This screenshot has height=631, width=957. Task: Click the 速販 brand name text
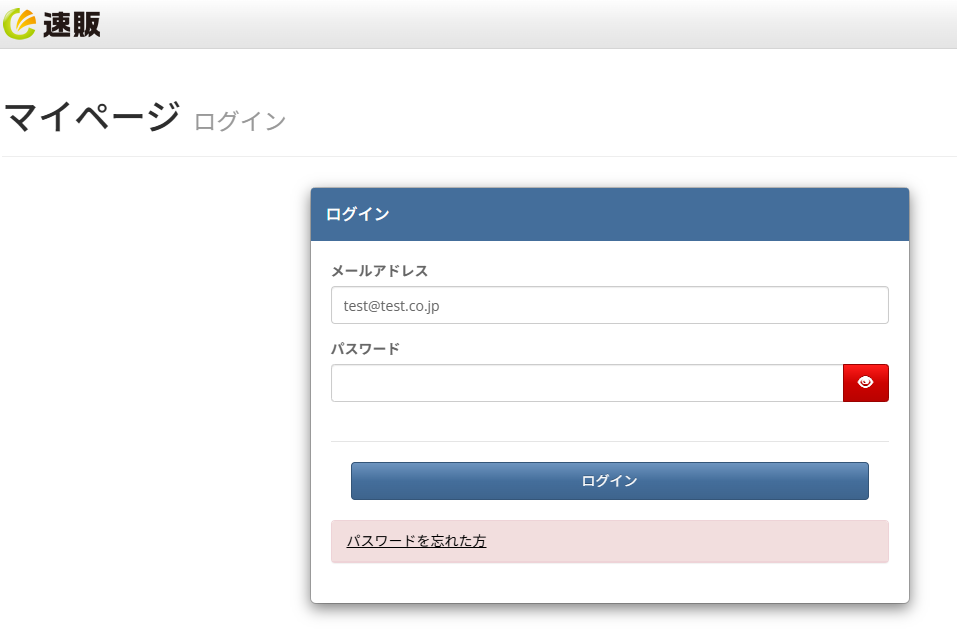pos(72,24)
